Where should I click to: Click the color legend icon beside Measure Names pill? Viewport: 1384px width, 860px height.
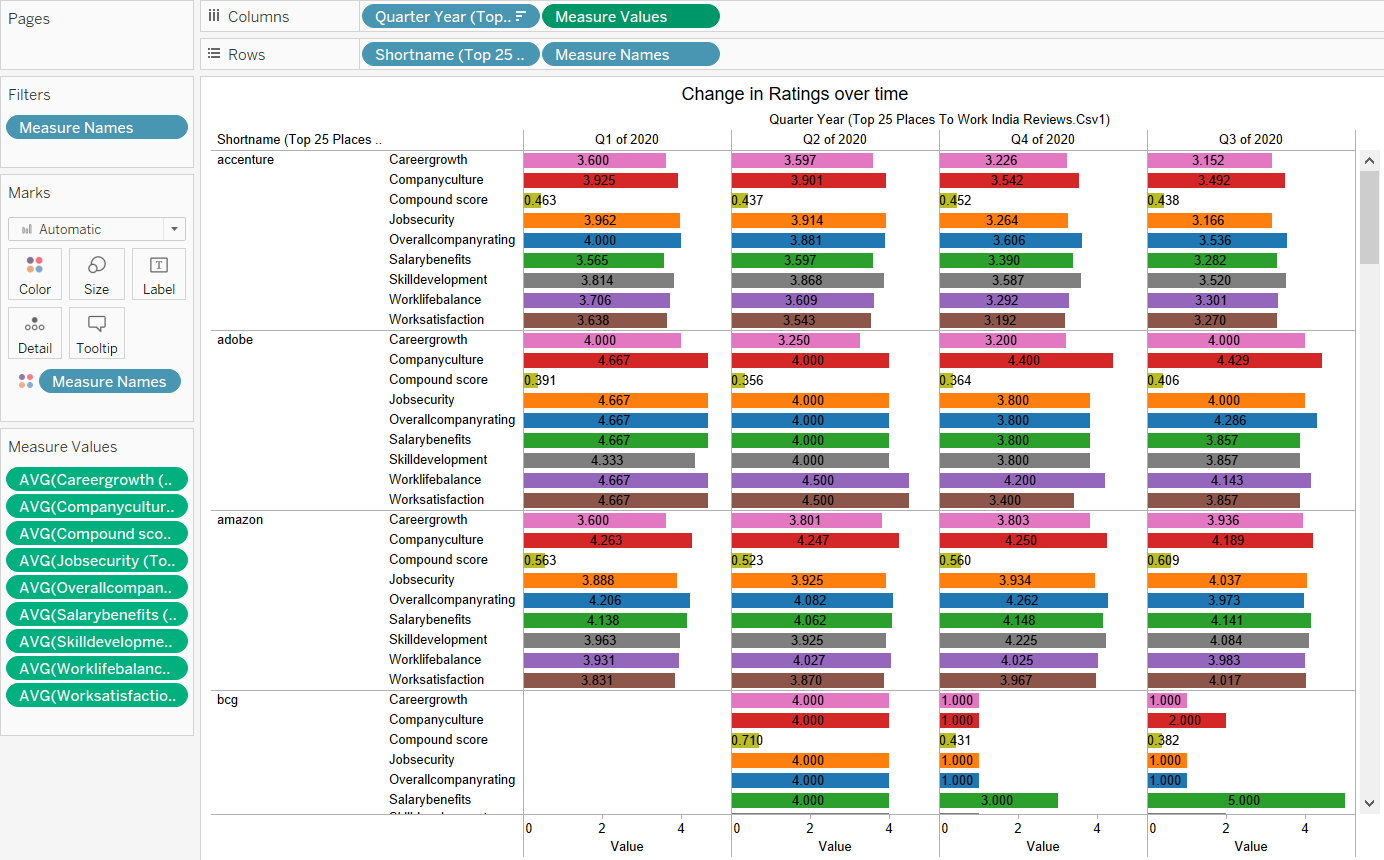[x=22, y=381]
